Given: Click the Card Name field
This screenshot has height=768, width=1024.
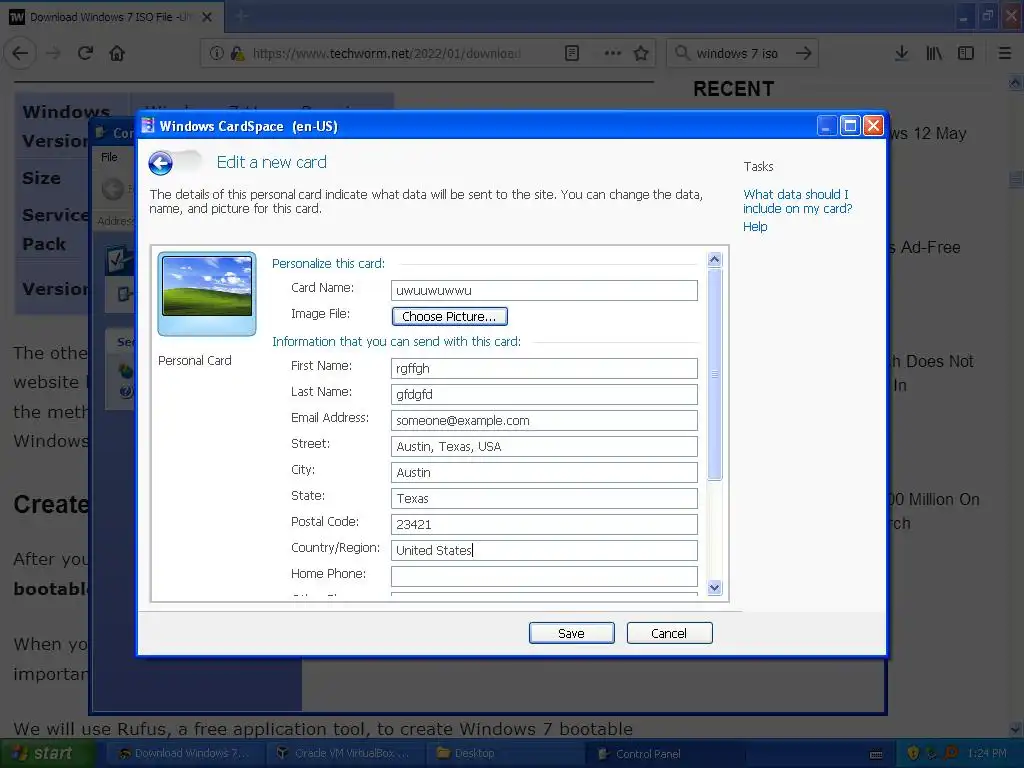Looking at the screenshot, I should coord(544,291).
